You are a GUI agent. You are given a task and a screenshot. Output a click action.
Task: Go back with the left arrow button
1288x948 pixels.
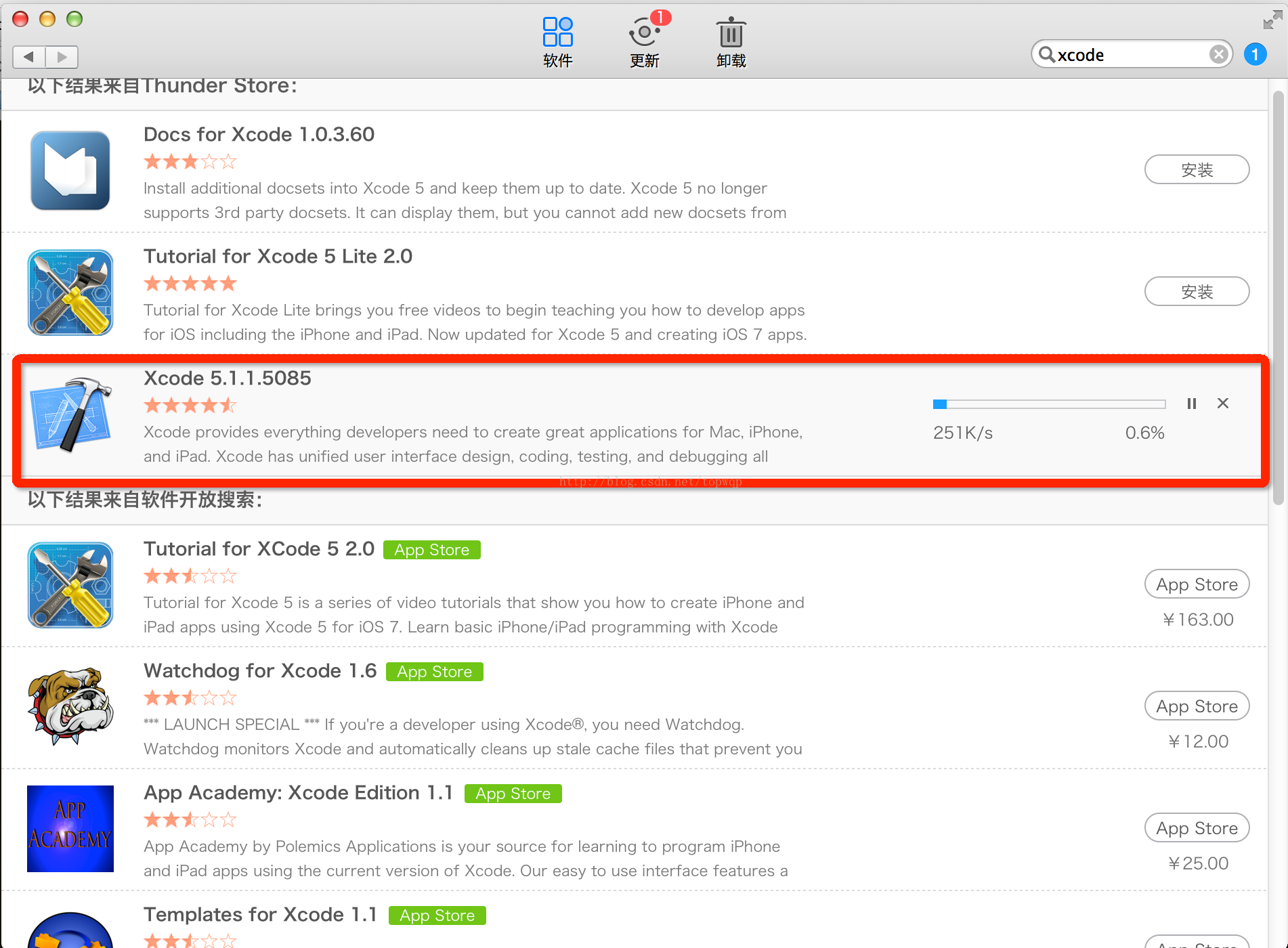click(29, 57)
